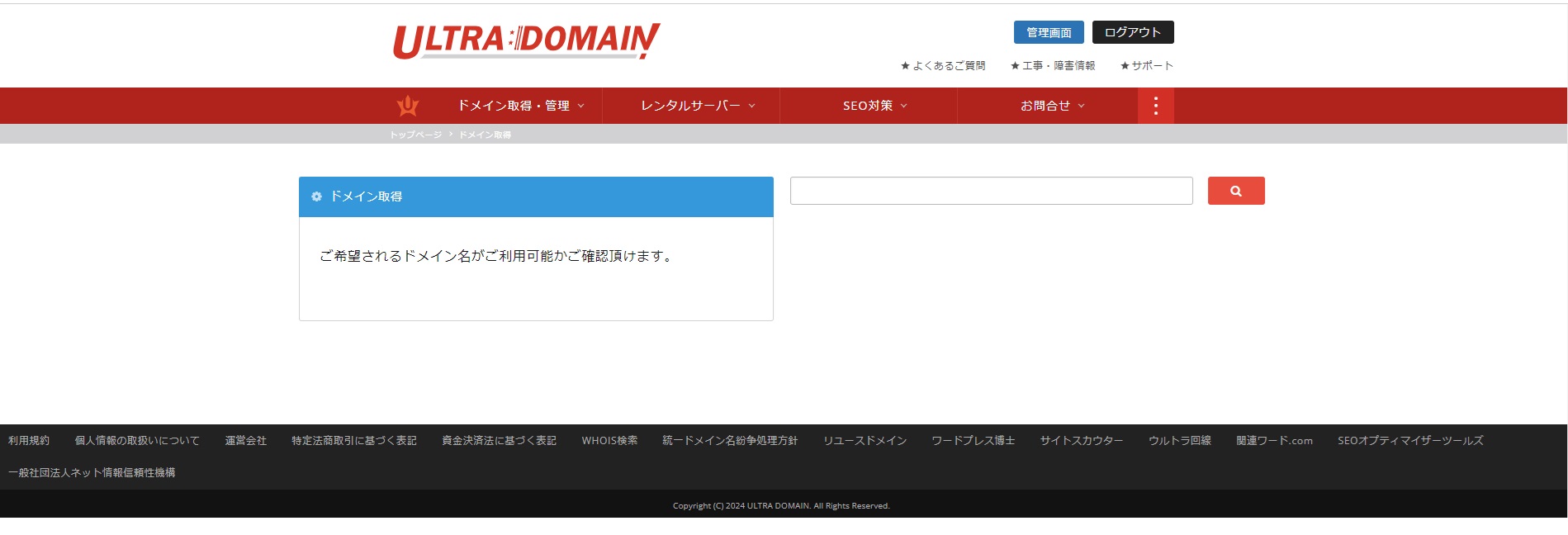Open the 利用規約 footer link
This screenshot has height=535, width=1568.
(29, 441)
